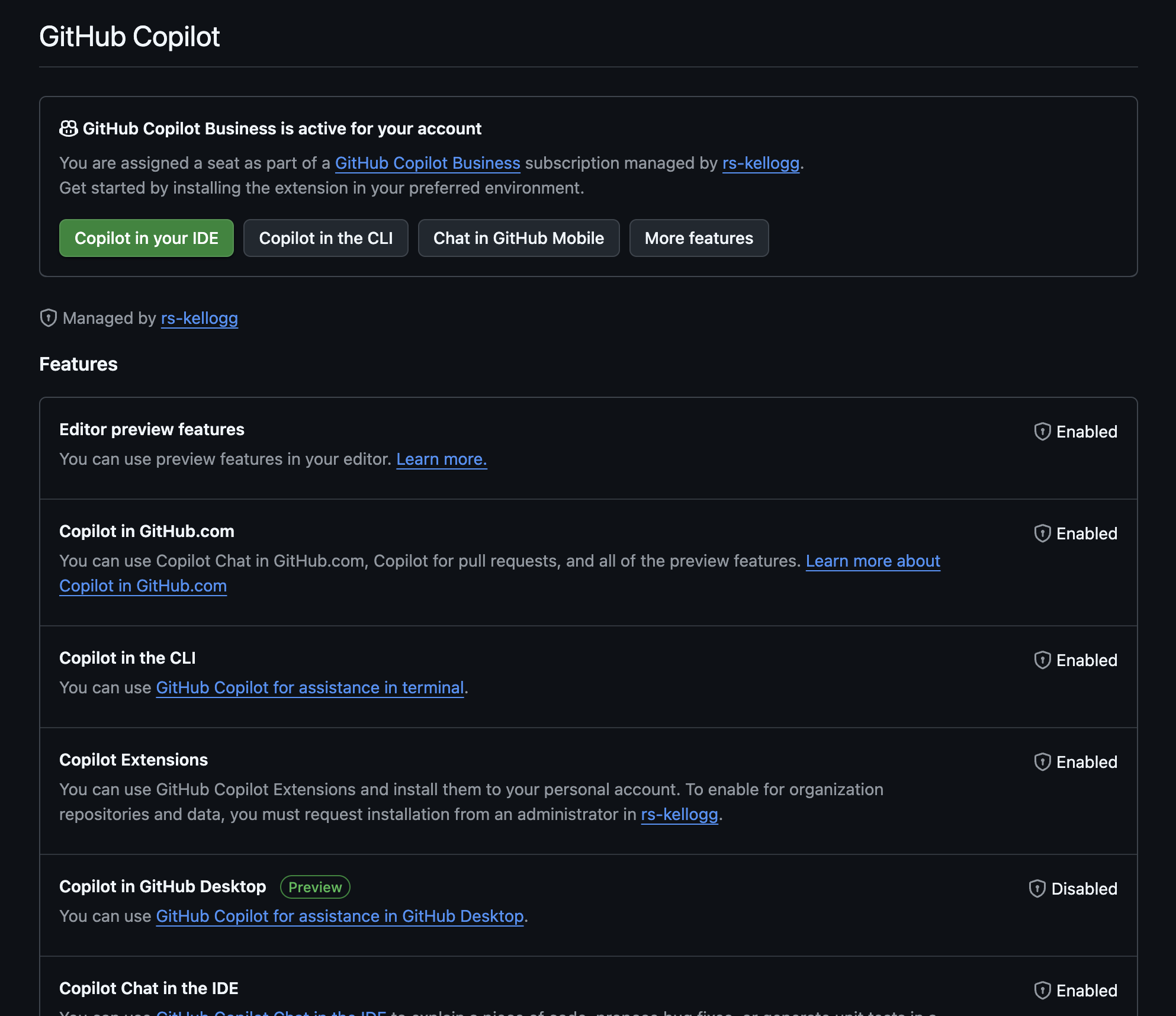
Task: Click the Copilot icon next to the active banner
Action: 69,127
